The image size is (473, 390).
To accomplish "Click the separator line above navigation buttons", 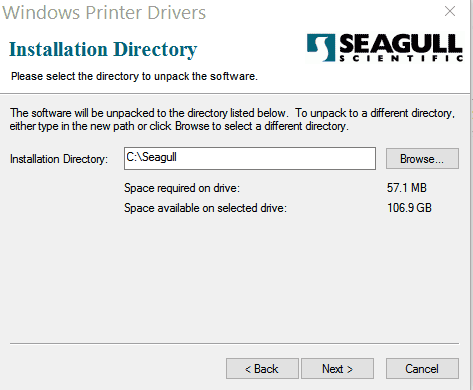I will [234, 343].
